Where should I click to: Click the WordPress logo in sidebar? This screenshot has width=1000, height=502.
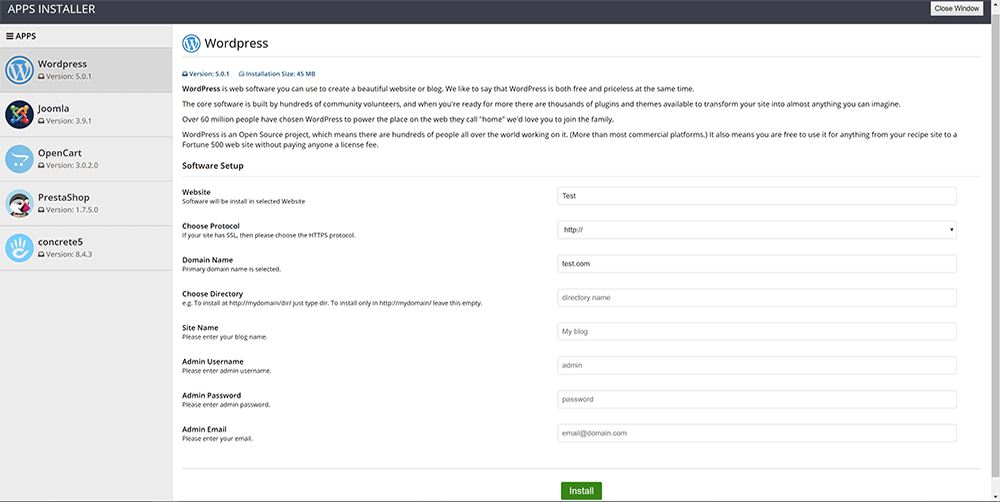pos(19,70)
